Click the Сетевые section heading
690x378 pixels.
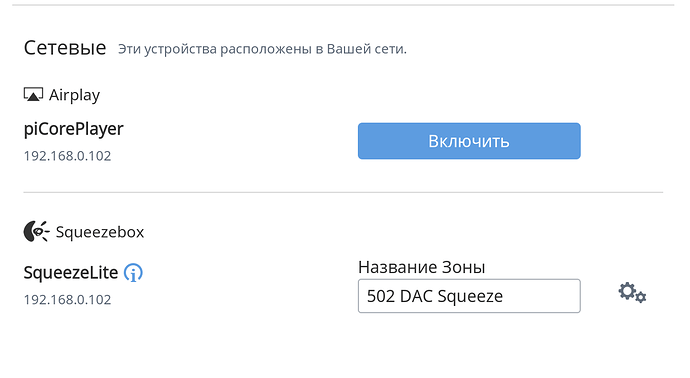pos(65,48)
